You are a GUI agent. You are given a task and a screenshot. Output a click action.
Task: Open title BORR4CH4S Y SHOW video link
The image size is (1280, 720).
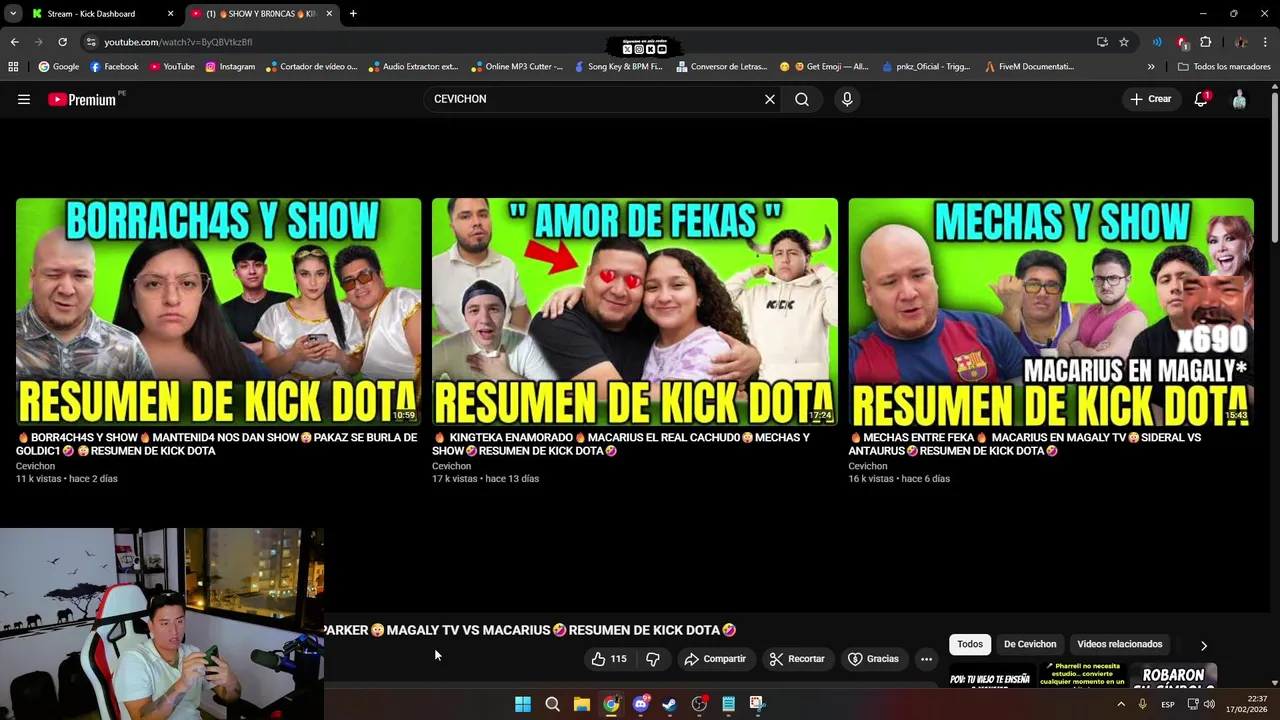pyautogui.click(x=216, y=444)
